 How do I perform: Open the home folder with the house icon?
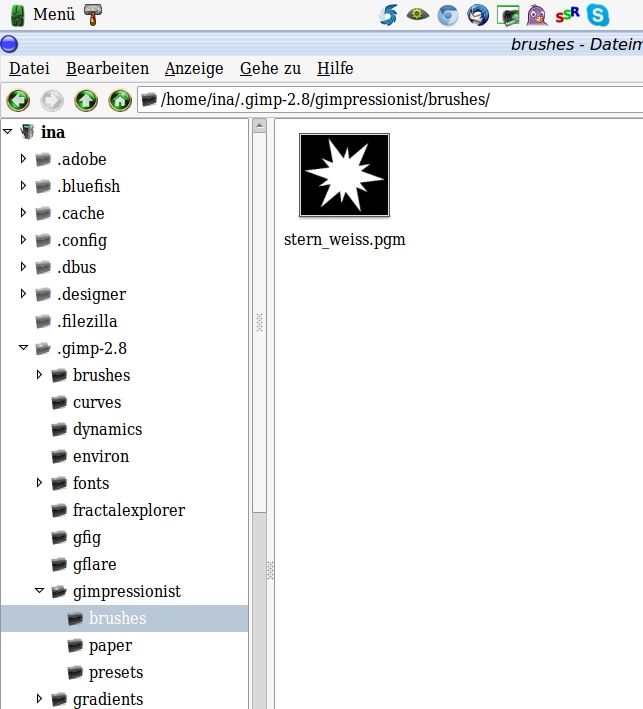point(120,100)
